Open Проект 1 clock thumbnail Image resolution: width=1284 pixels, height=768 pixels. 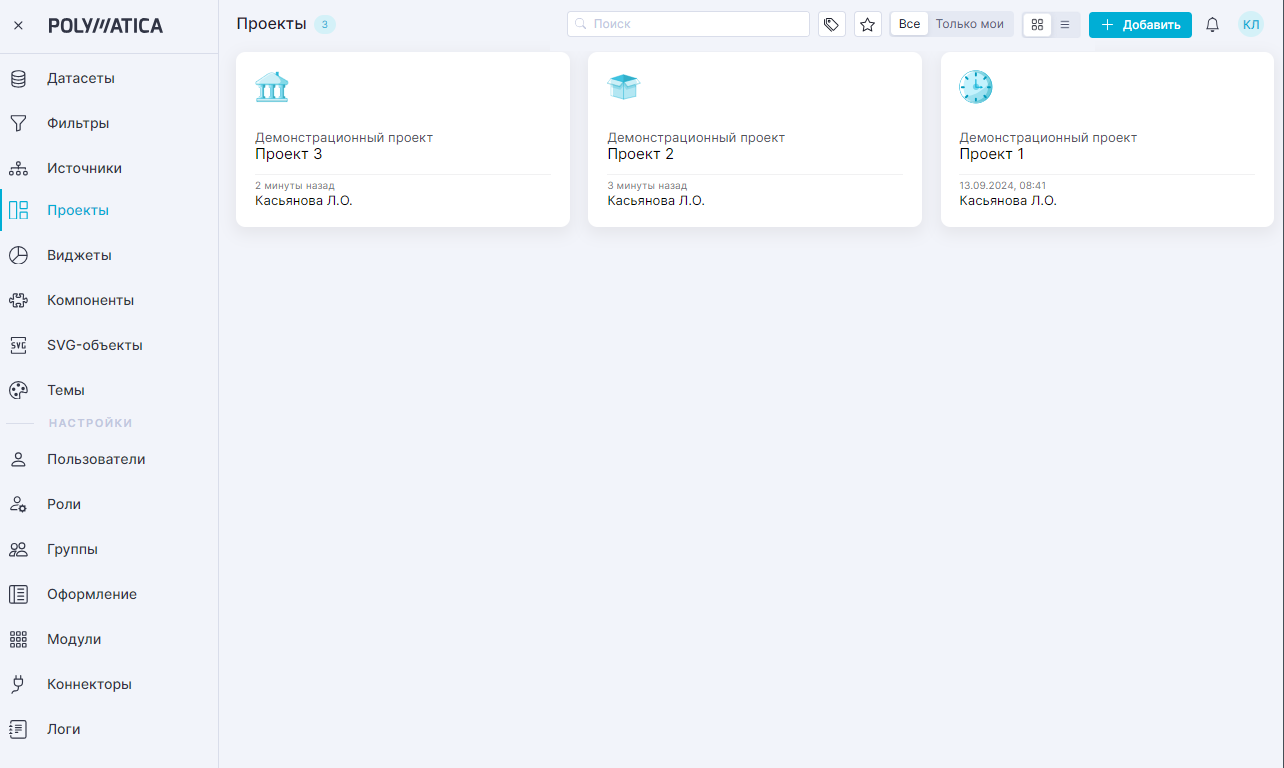(975, 87)
